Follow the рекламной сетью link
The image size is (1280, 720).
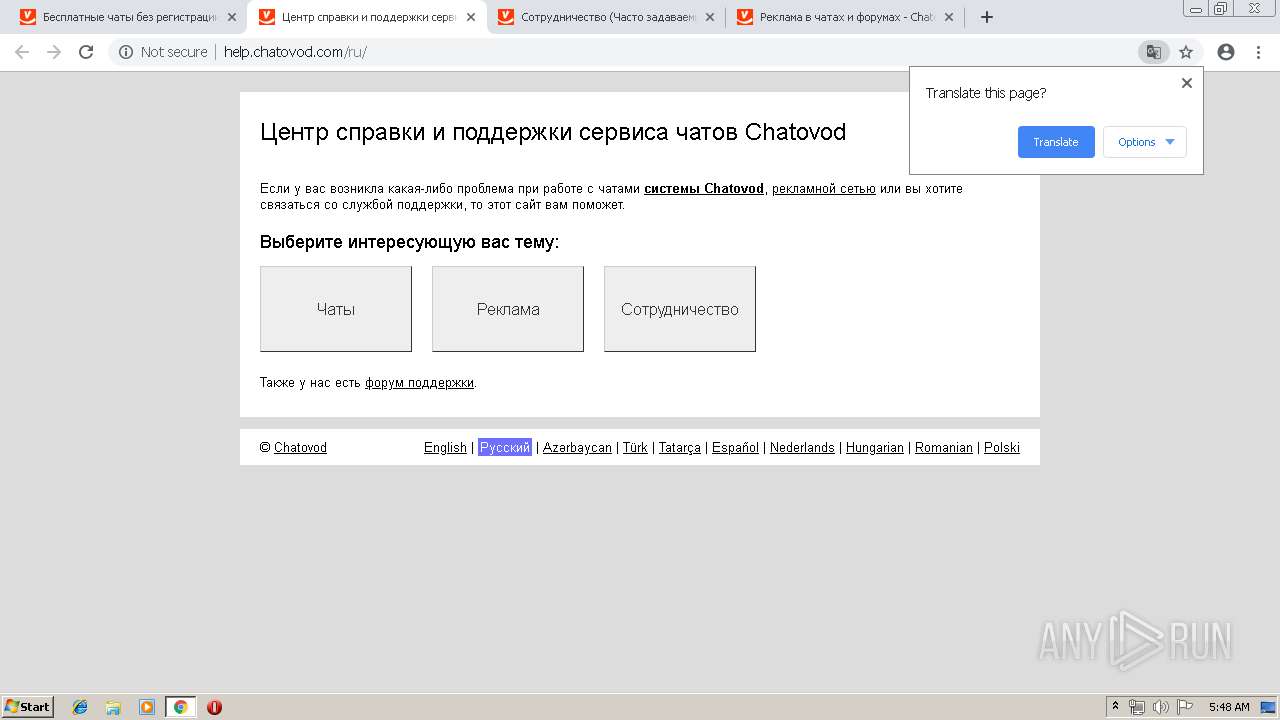[x=824, y=188]
